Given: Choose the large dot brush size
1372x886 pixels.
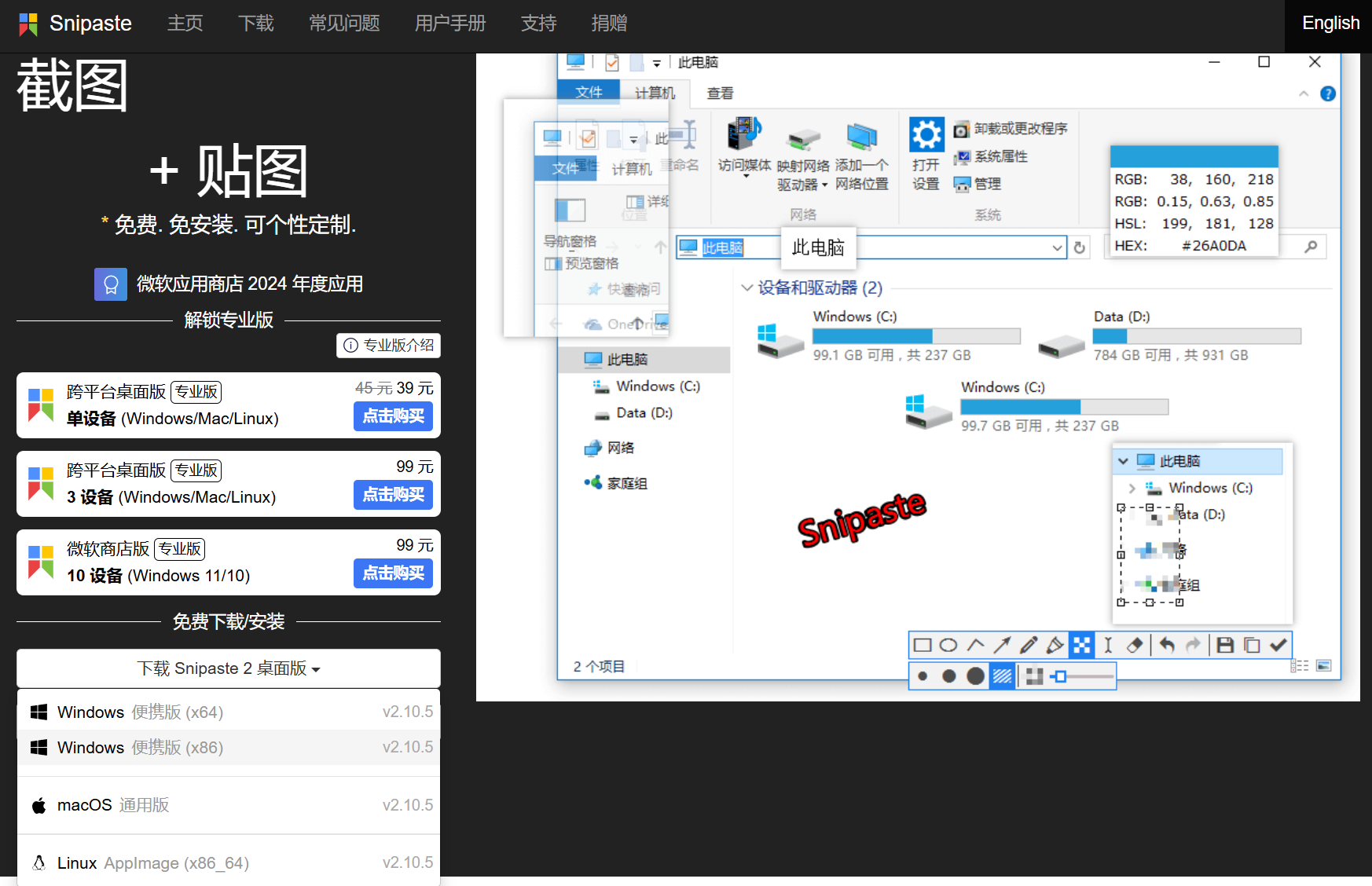Looking at the screenshot, I should pyautogui.click(x=975, y=676).
